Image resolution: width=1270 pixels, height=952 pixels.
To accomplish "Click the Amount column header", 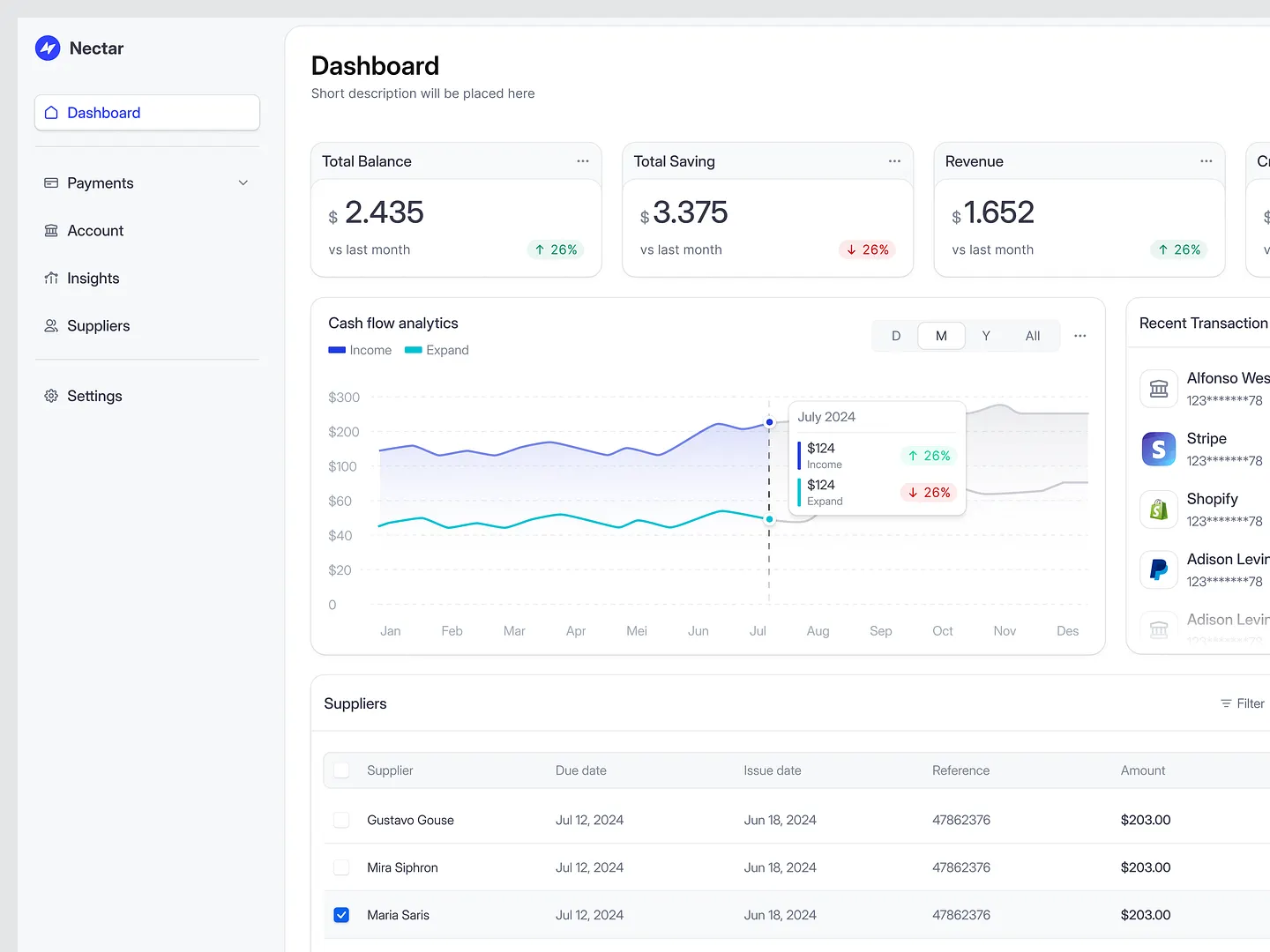I will pyautogui.click(x=1143, y=770).
